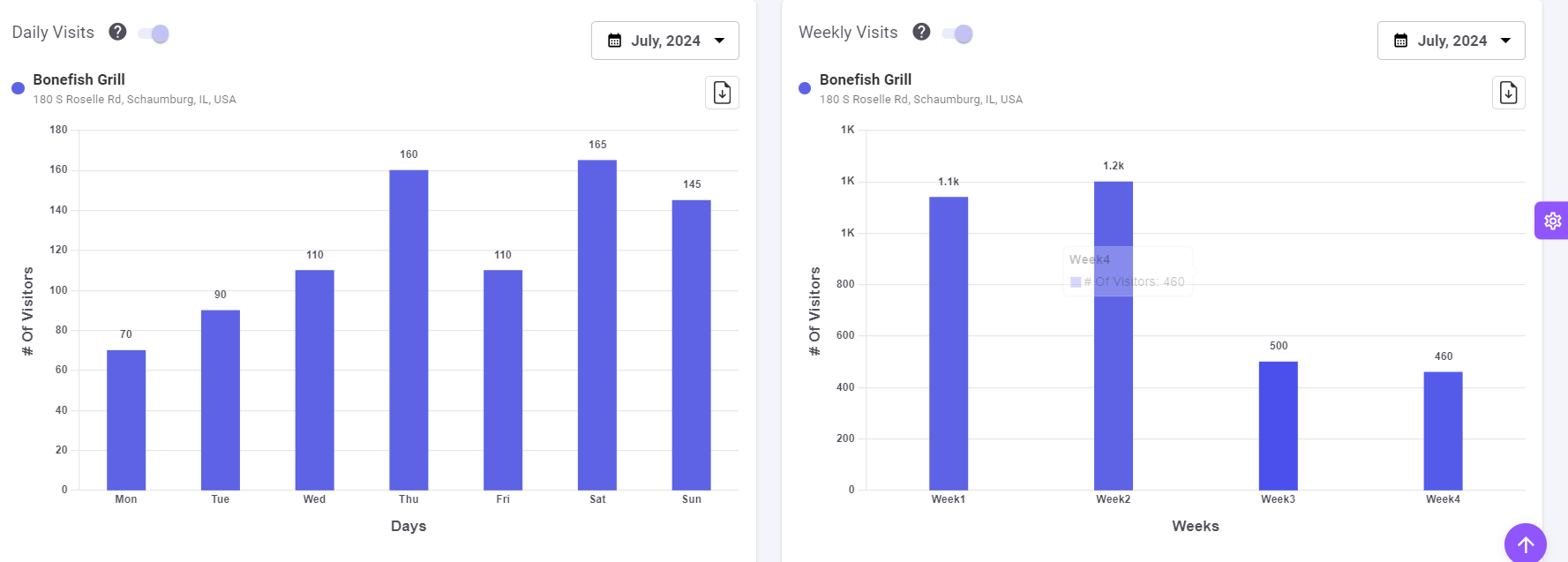Click the Daily Visits help question icon
The width and height of the screenshot is (1568, 562).
click(117, 32)
